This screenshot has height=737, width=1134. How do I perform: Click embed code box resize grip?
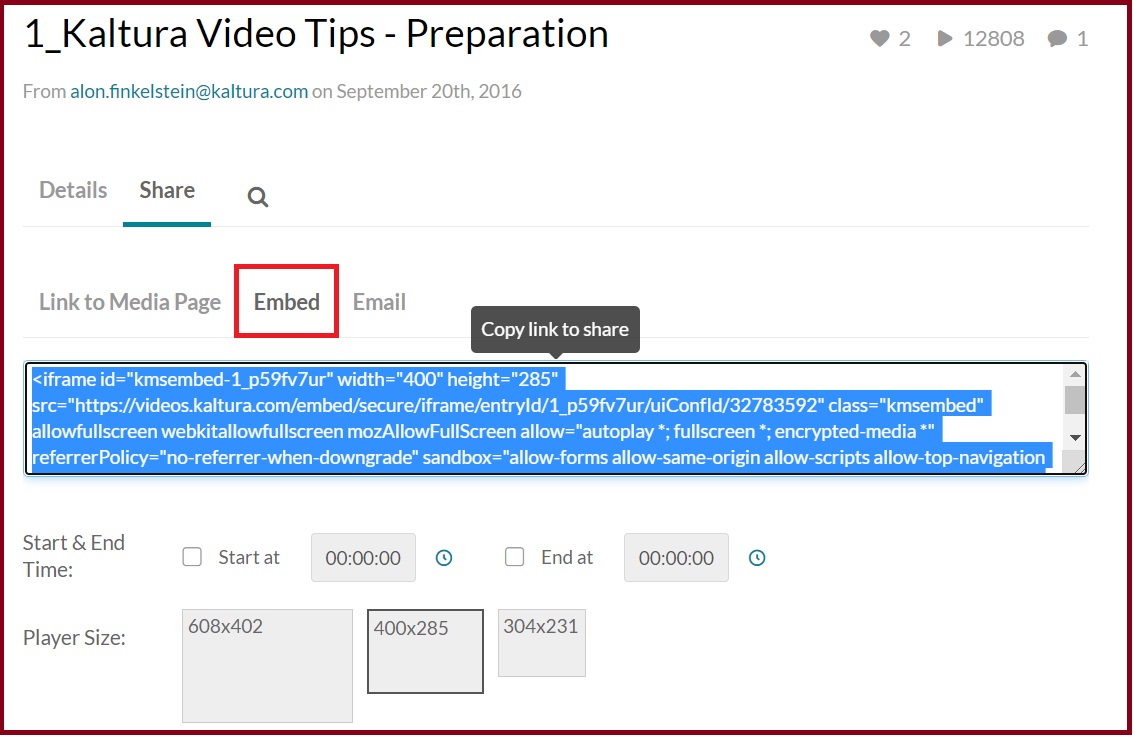click(x=1080, y=467)
